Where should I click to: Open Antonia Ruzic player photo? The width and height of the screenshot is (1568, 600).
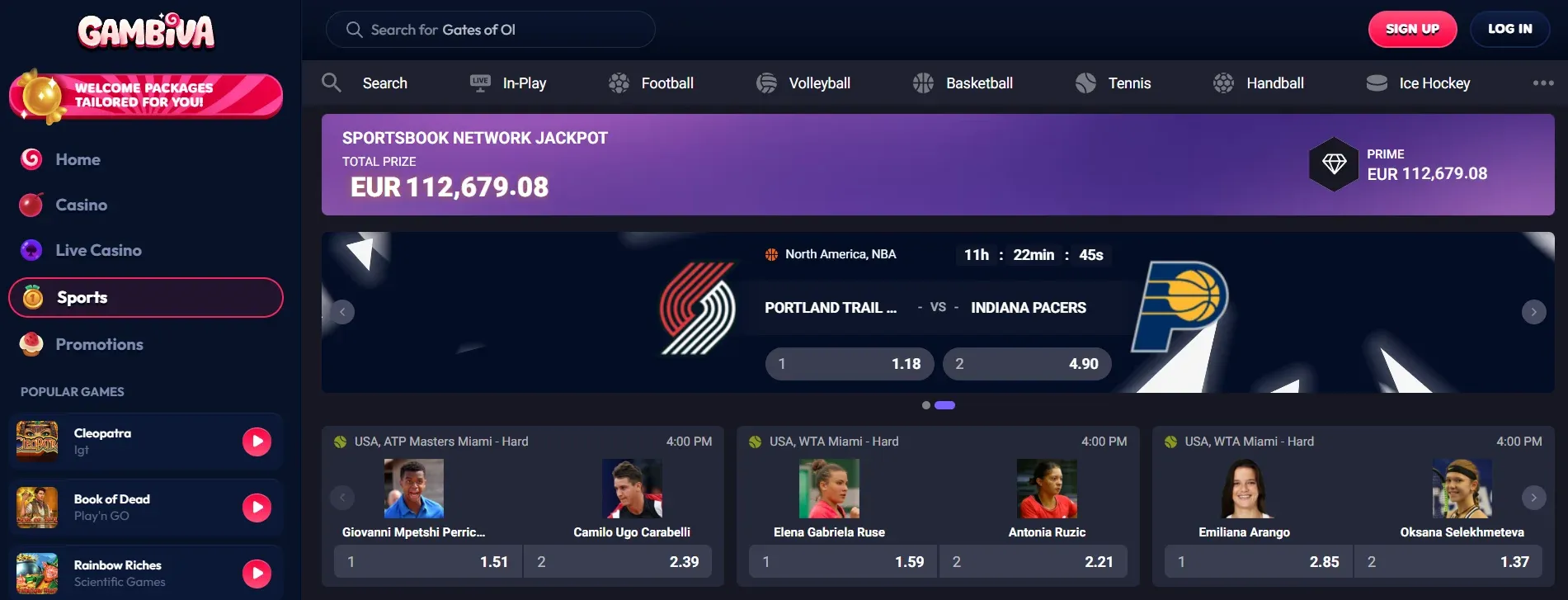1047,489
